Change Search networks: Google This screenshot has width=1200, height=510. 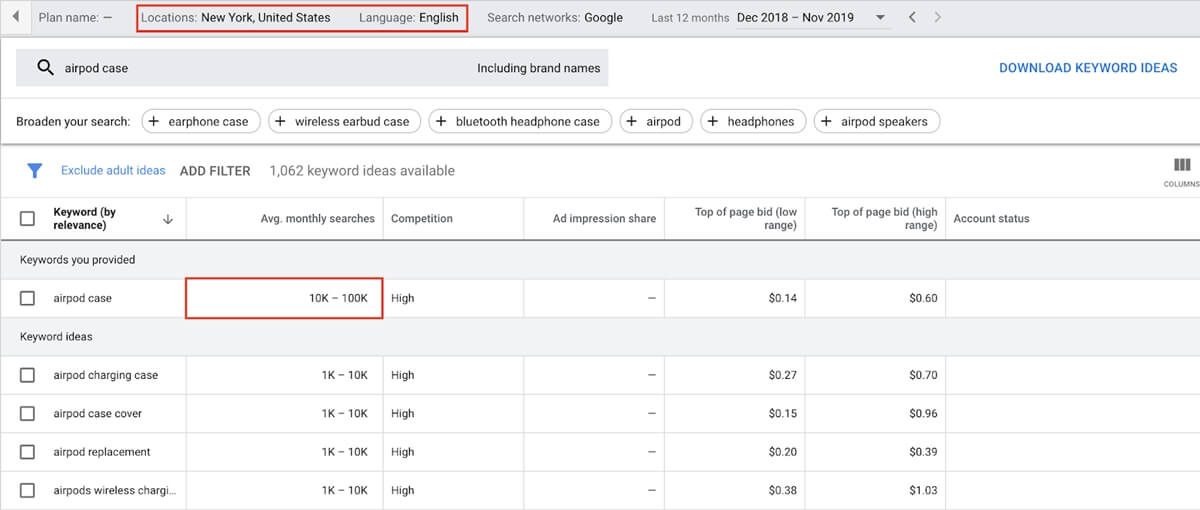pyautogui.click(x=555, y=18)
